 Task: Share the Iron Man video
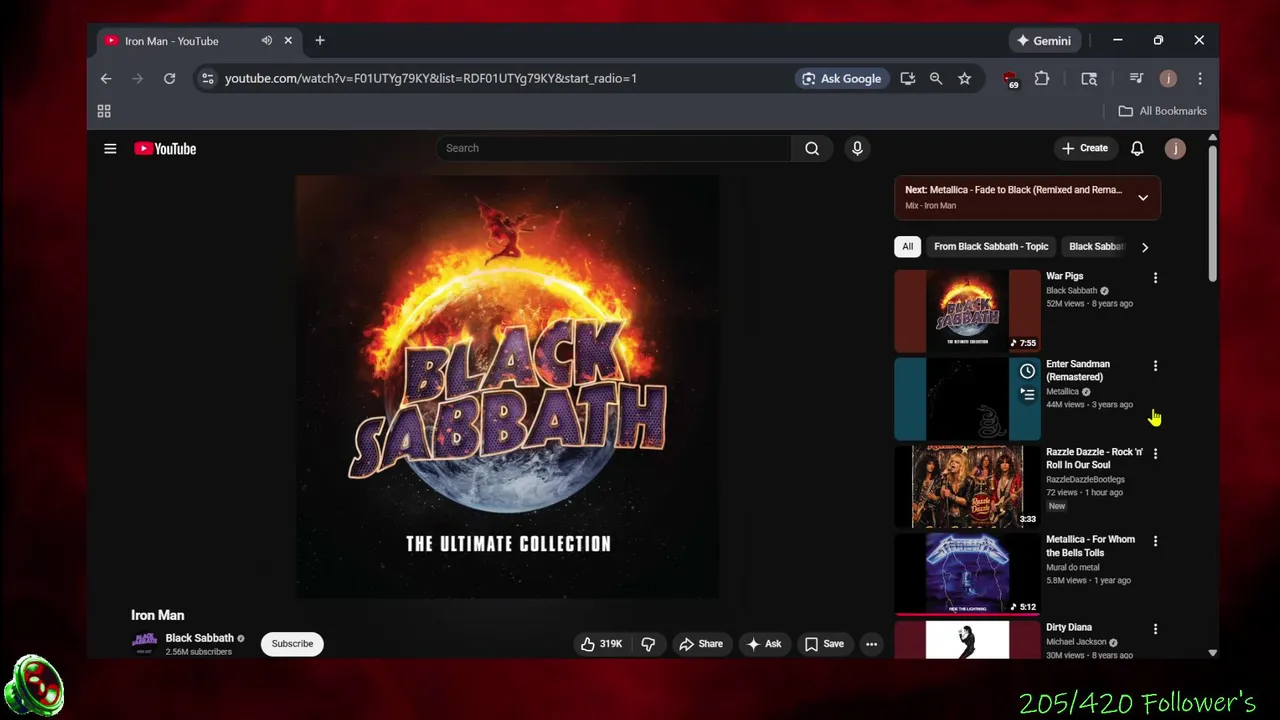click(700, 644)
